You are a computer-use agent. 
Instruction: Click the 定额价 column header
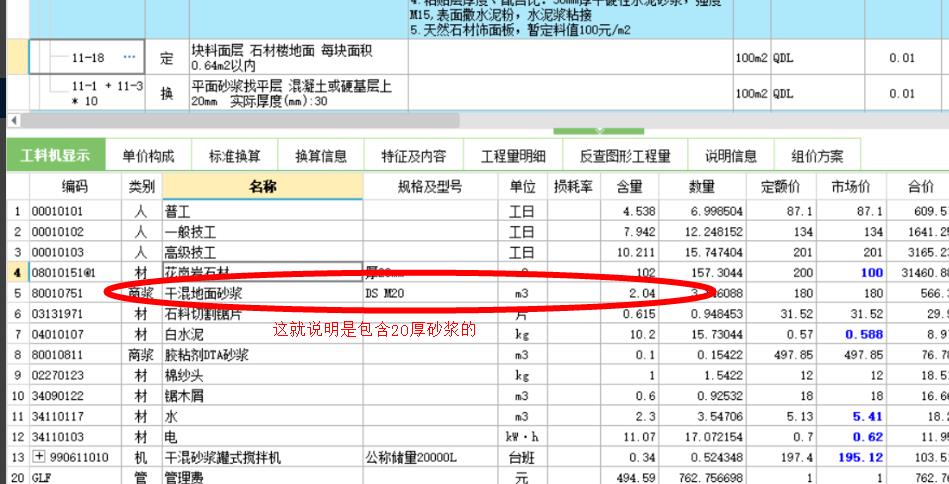(x=781, y=186)
